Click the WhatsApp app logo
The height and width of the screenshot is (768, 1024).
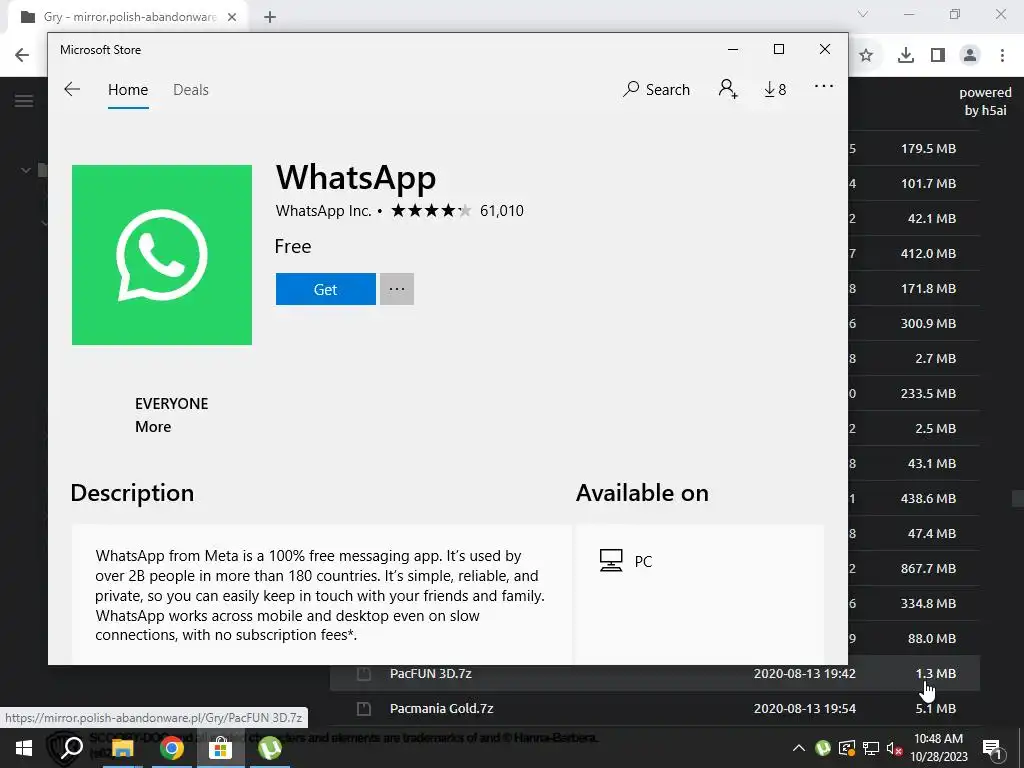[x=161, y=255]
